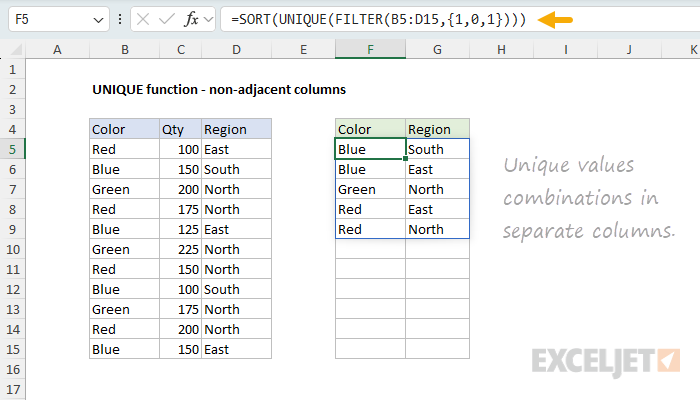
Task: Click quantity 175 in cell C8
Action: coord(181,209)
